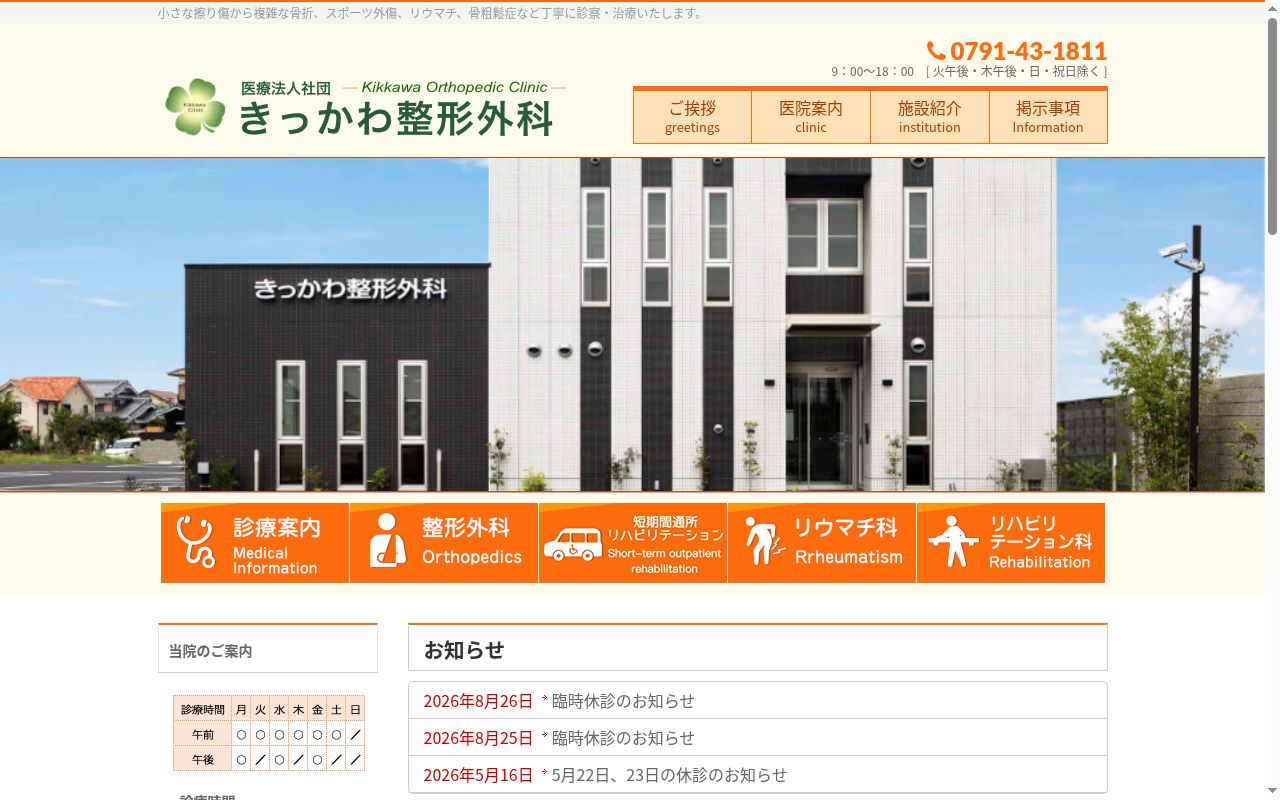Screen dimensions: 1280x800
Task: Click the back-pain figure icon on リウマチ科
Action: [x=765, y=541]
